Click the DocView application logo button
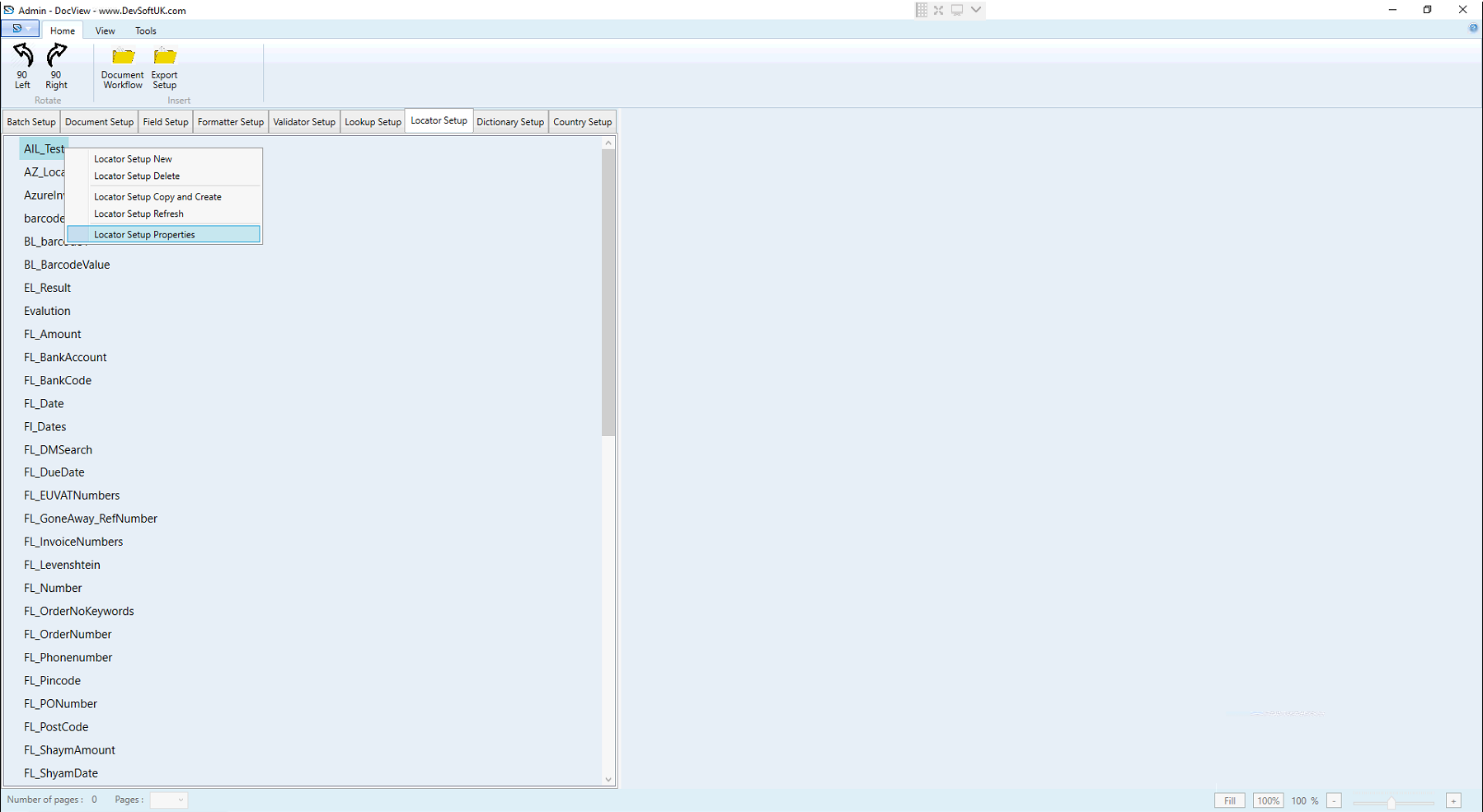Image resolution: width=1483 pixels, height=812 pixels. pos(15,28)
